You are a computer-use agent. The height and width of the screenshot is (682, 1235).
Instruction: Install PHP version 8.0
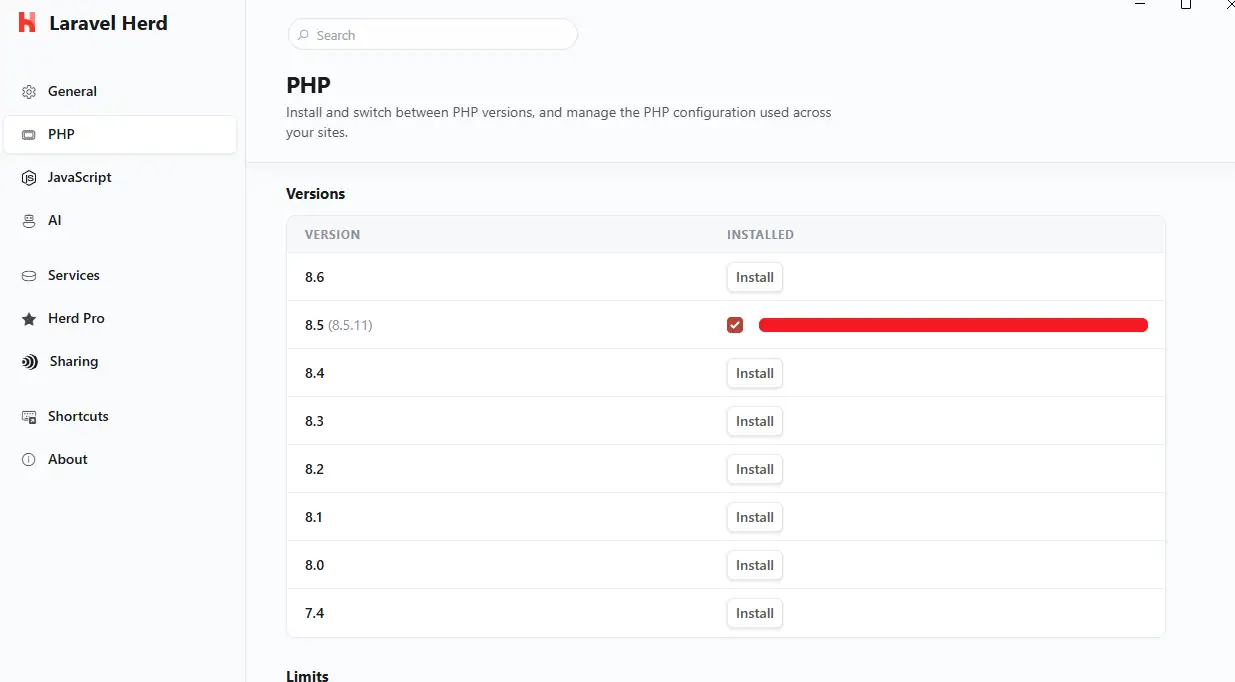(x=755, y=565)
